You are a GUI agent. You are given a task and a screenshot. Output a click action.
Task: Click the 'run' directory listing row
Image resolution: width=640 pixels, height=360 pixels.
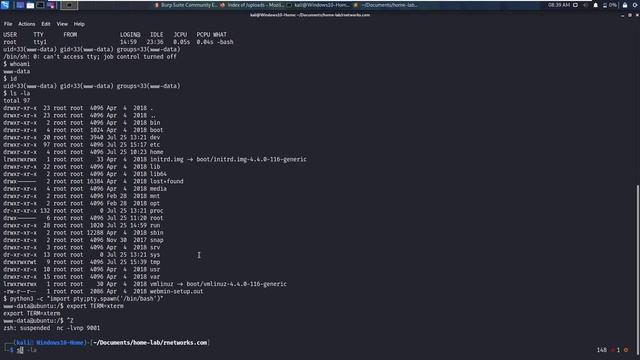[x=82, y=226]
